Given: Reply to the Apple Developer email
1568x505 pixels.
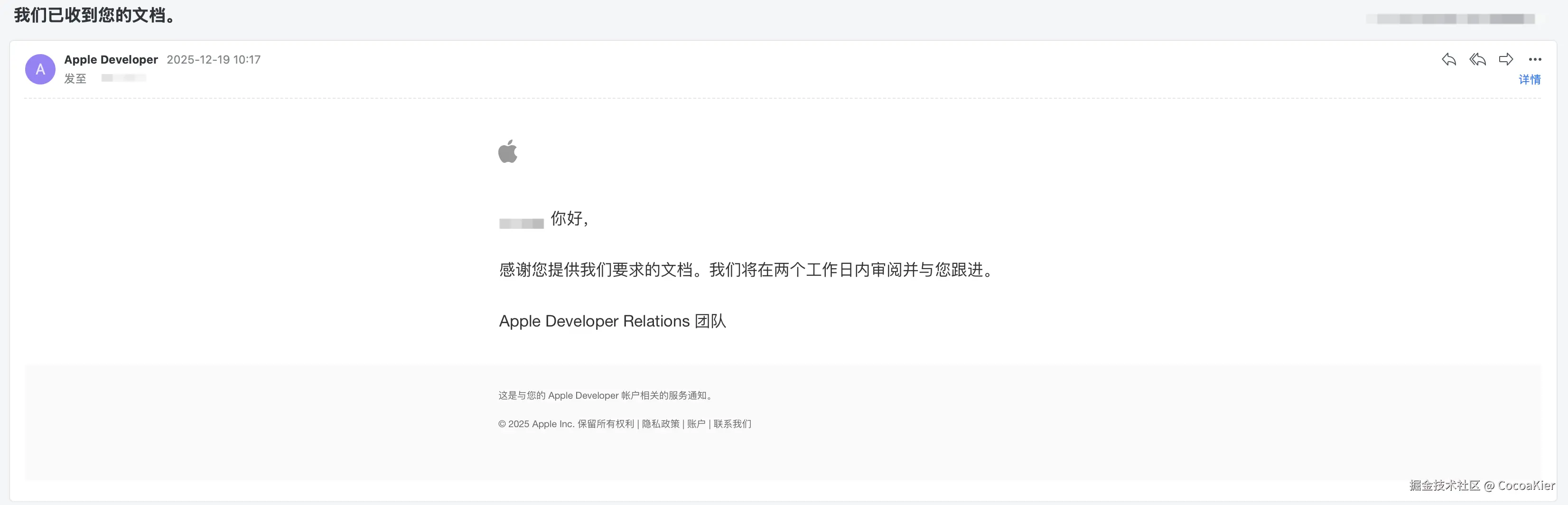Looking at the screenshot, I should click(1449, 59).
